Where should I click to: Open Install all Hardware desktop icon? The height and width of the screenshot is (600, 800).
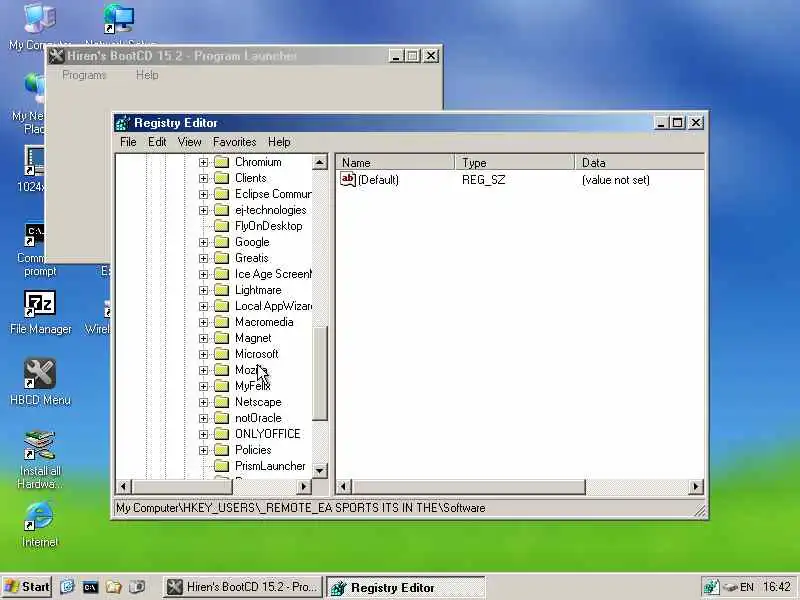[40, 445]
